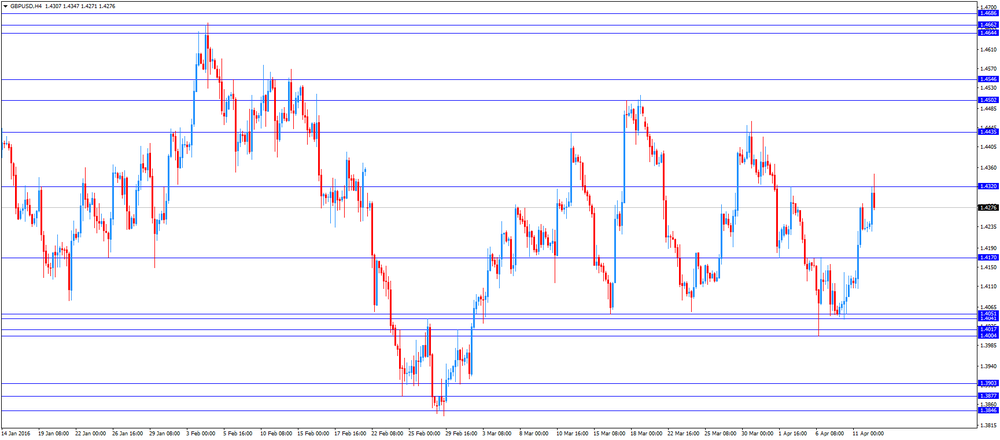Click the 1.4235 price scale value
The height and width of the screenshot is (440, 1000).
pyautogui.click(x=988, y=227)
